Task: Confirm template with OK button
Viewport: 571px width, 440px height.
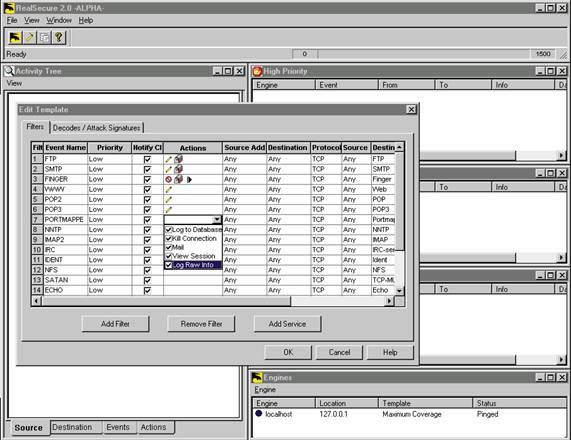Action: (288, 352)
